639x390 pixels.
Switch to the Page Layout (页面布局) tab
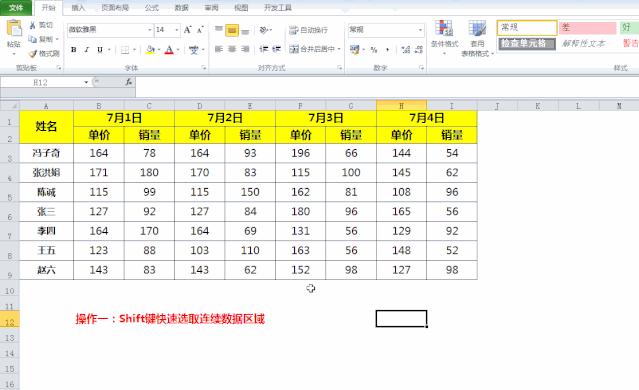point(115,7)
